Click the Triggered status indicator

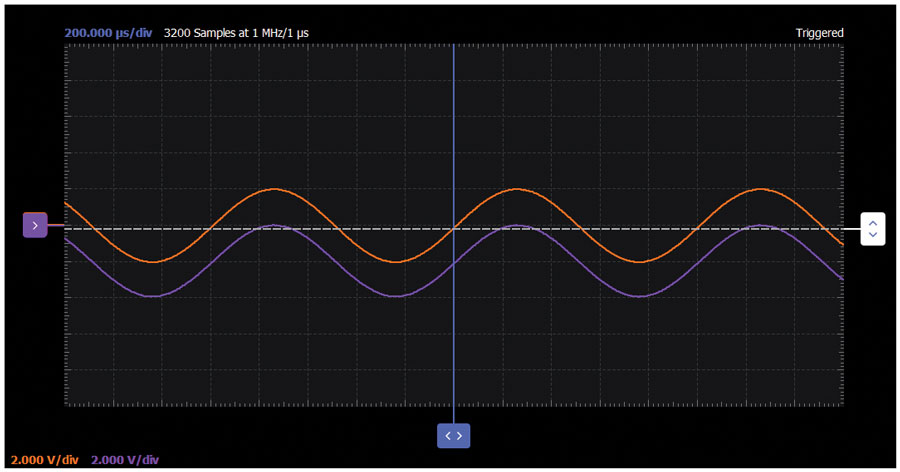click(x=819, y=33)
